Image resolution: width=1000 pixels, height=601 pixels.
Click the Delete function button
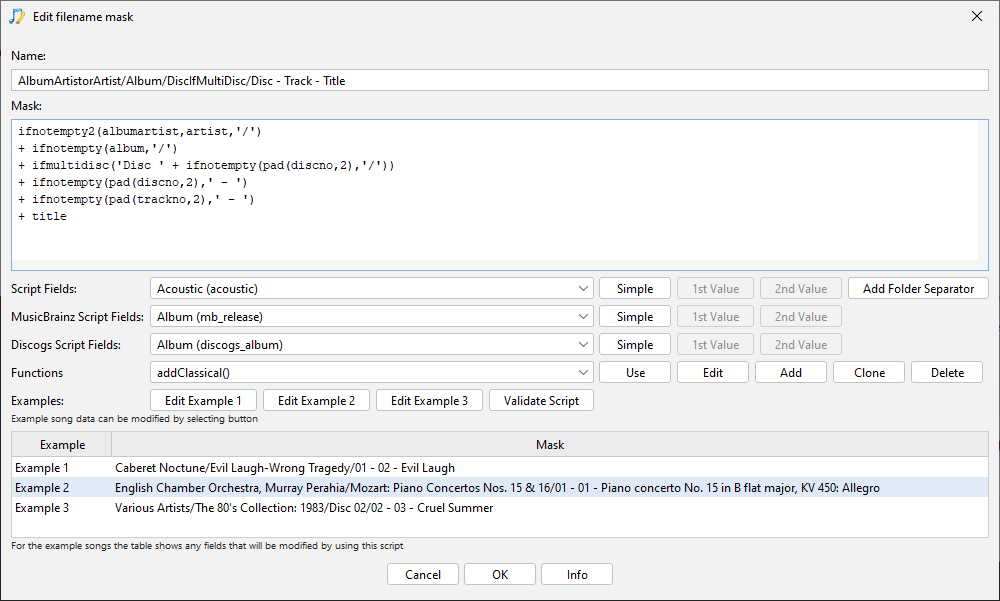coord(947,373)
